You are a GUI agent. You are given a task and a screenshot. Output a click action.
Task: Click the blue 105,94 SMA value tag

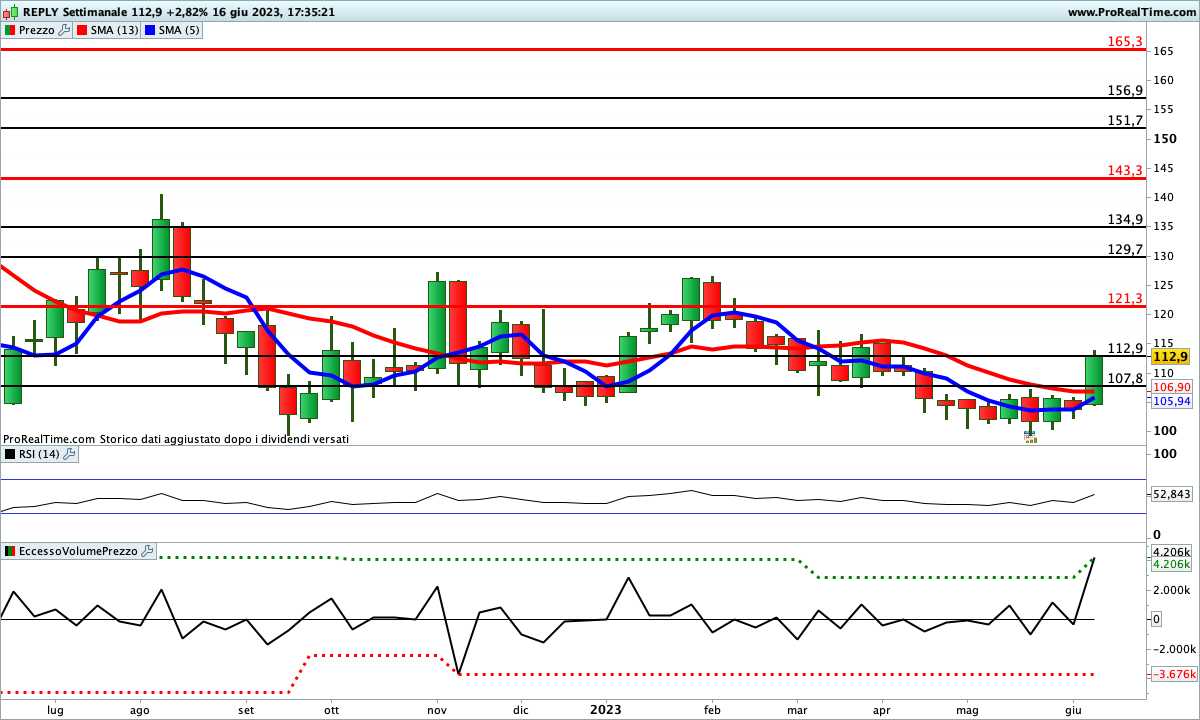coord(1171,401)
